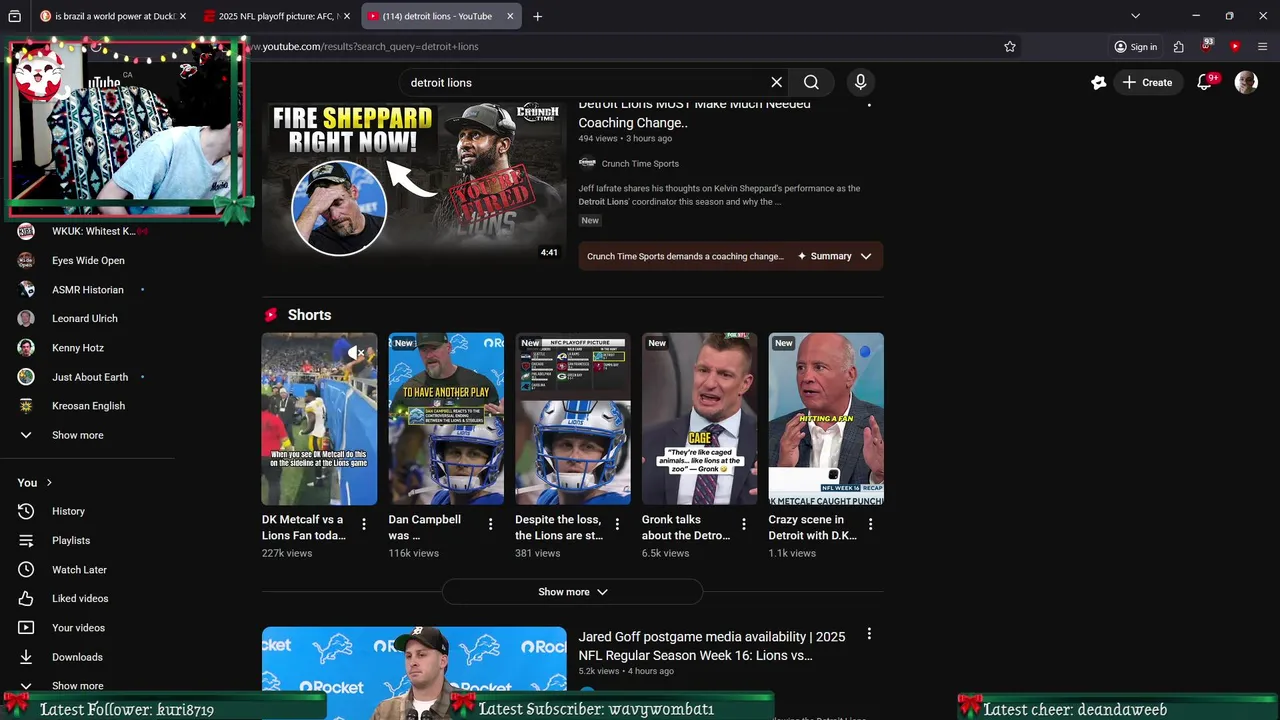Viewport: 1280px width, 720px height.
Task: Open the notifications bell
Action: (x=1205, y=82)
